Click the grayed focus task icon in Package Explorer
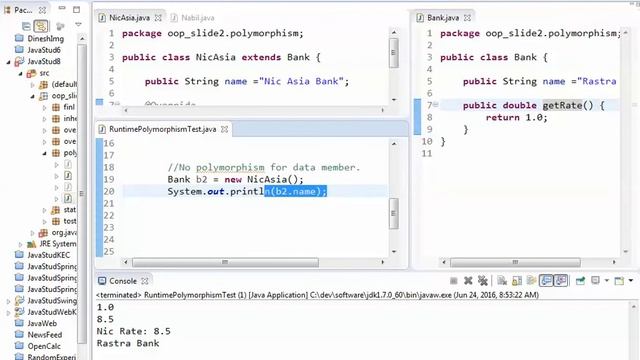This screenshot has width=640, height=360. 60,27
